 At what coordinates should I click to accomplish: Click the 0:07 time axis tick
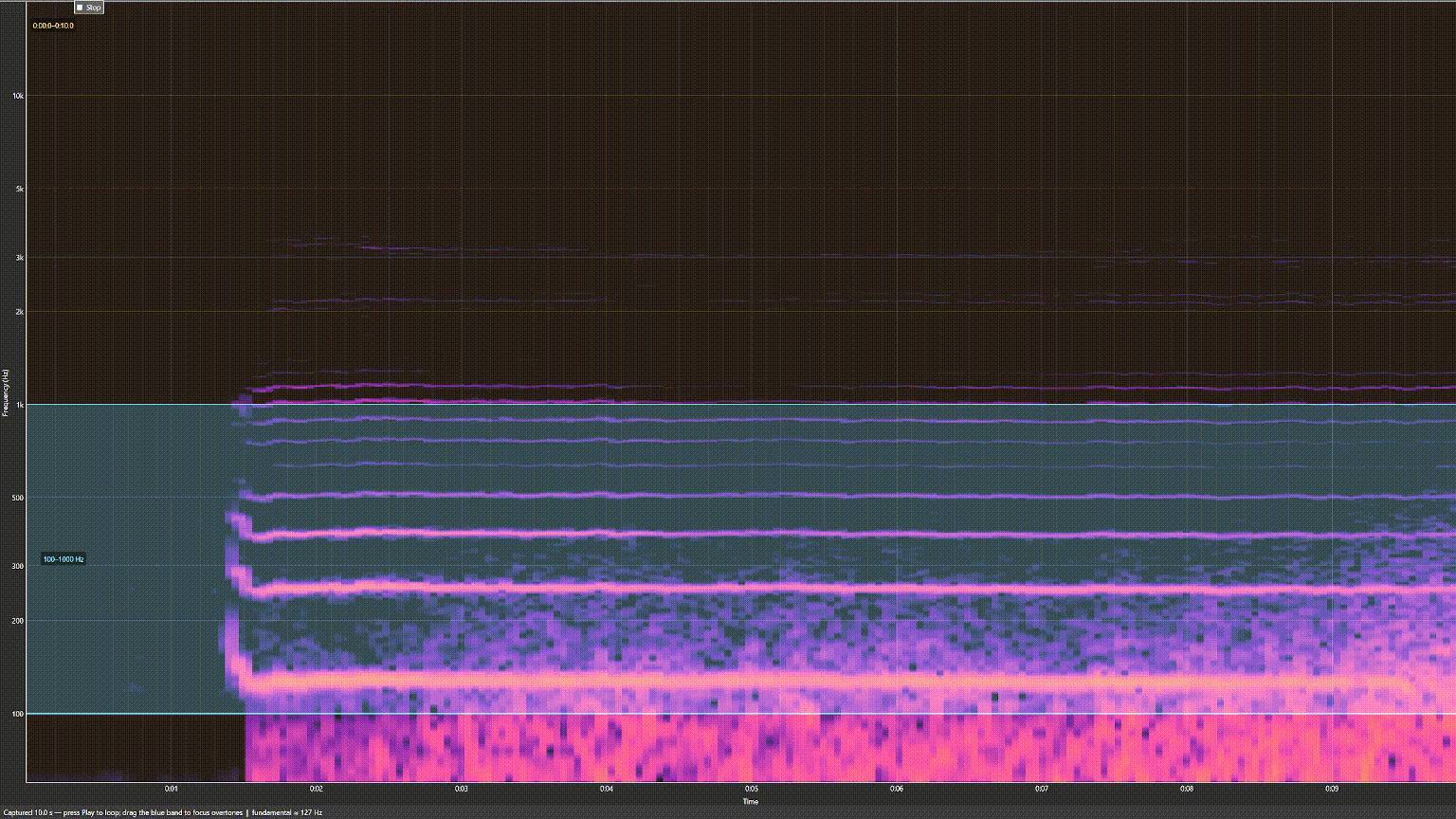(x=1042, y=789)
